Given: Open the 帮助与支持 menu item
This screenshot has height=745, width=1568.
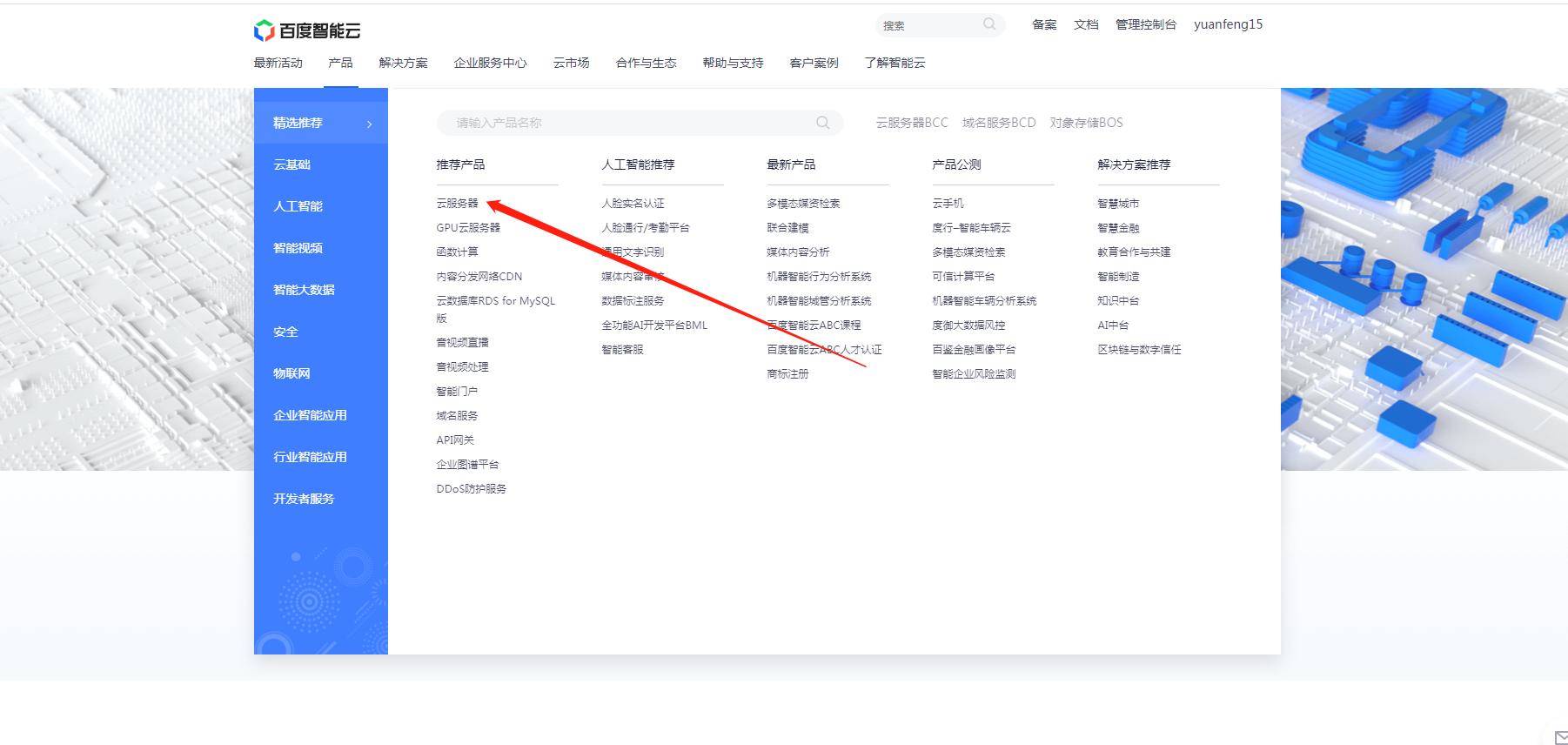Looking at the screenshot, I should (x=733, y=63).
